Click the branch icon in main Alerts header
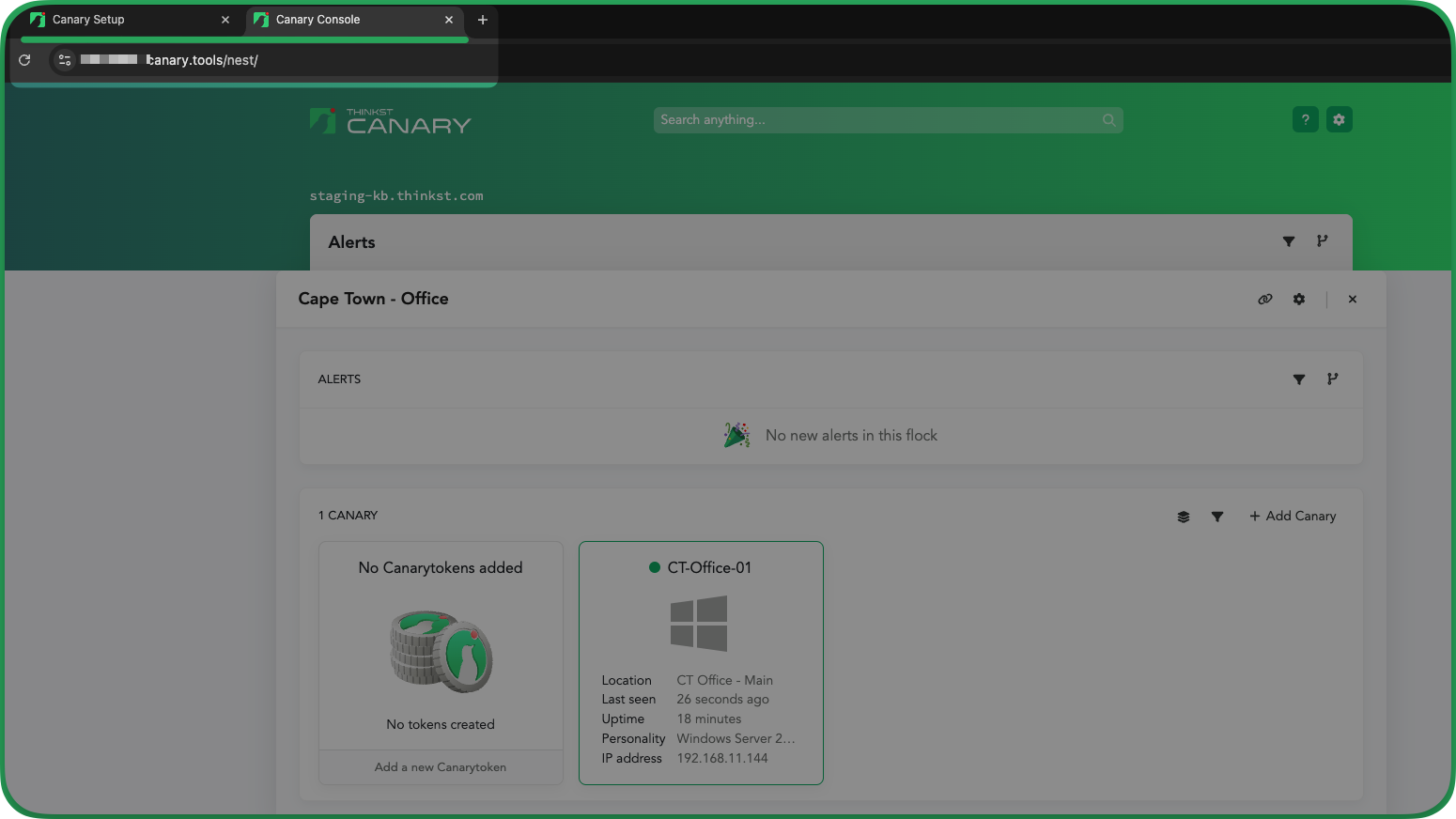 point(1323,241)
